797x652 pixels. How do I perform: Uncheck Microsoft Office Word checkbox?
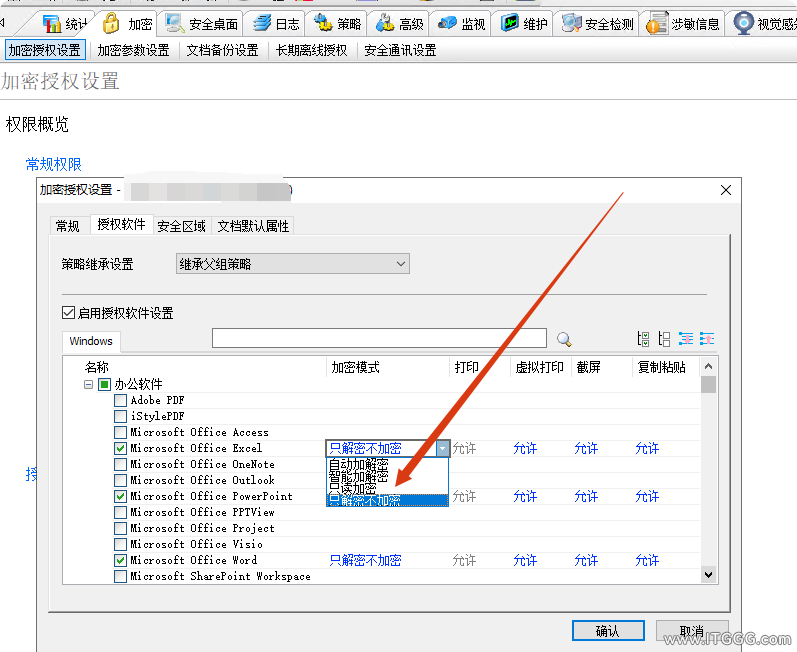[120, 561]
